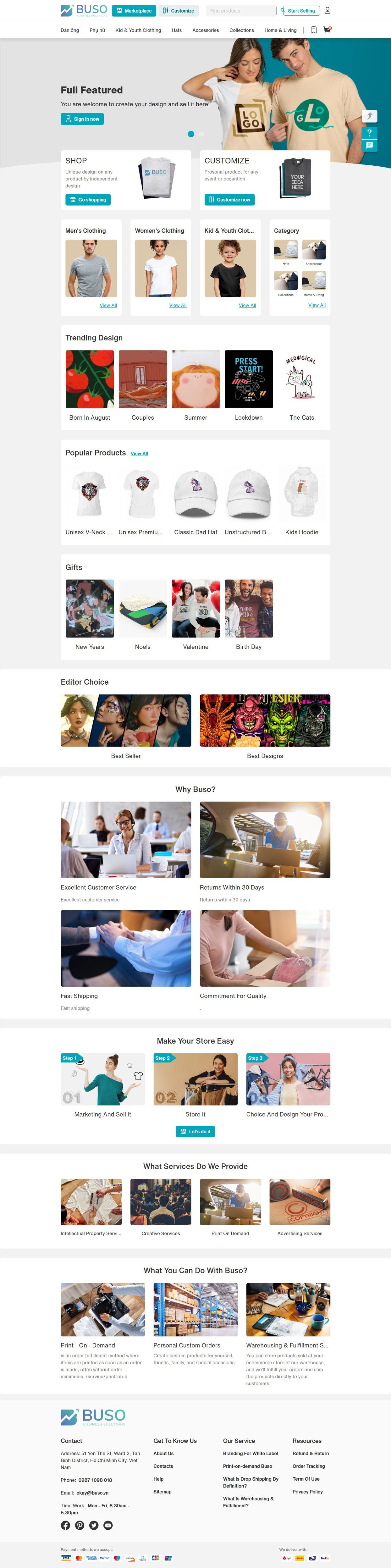Open the floating chat message icon

tap(369, 145)
